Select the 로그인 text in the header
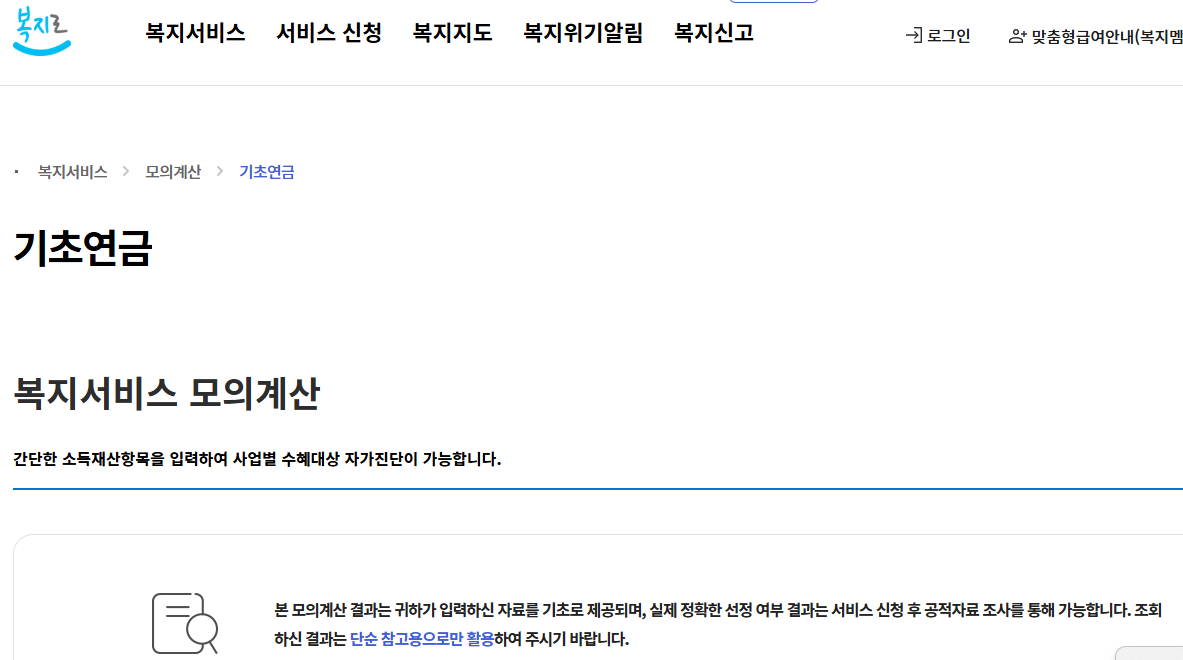 tap(947, 34)
